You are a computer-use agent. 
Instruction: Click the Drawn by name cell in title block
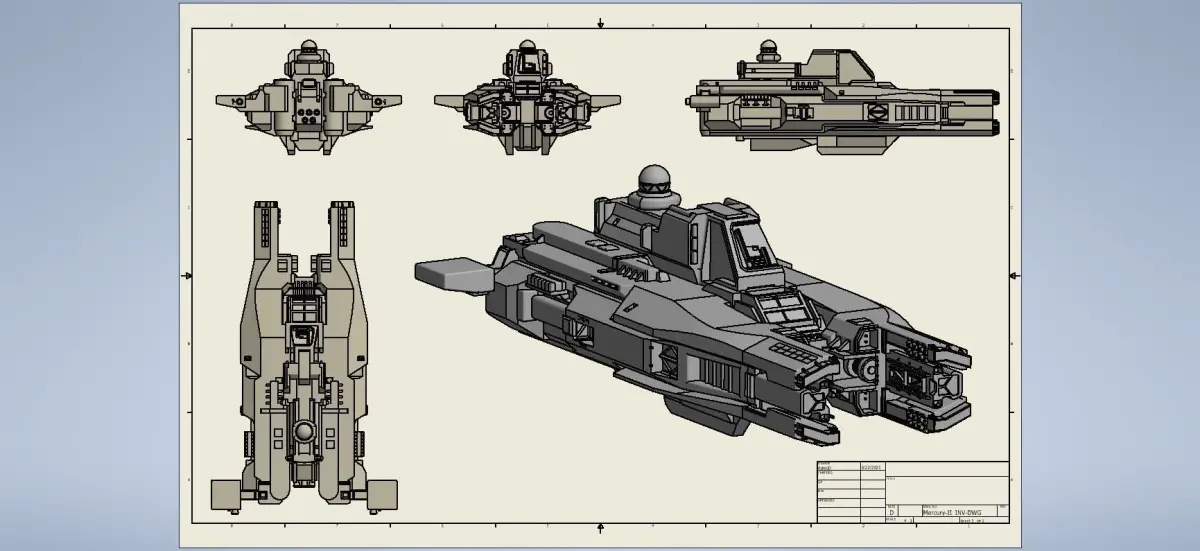click(x=839, y=466)
